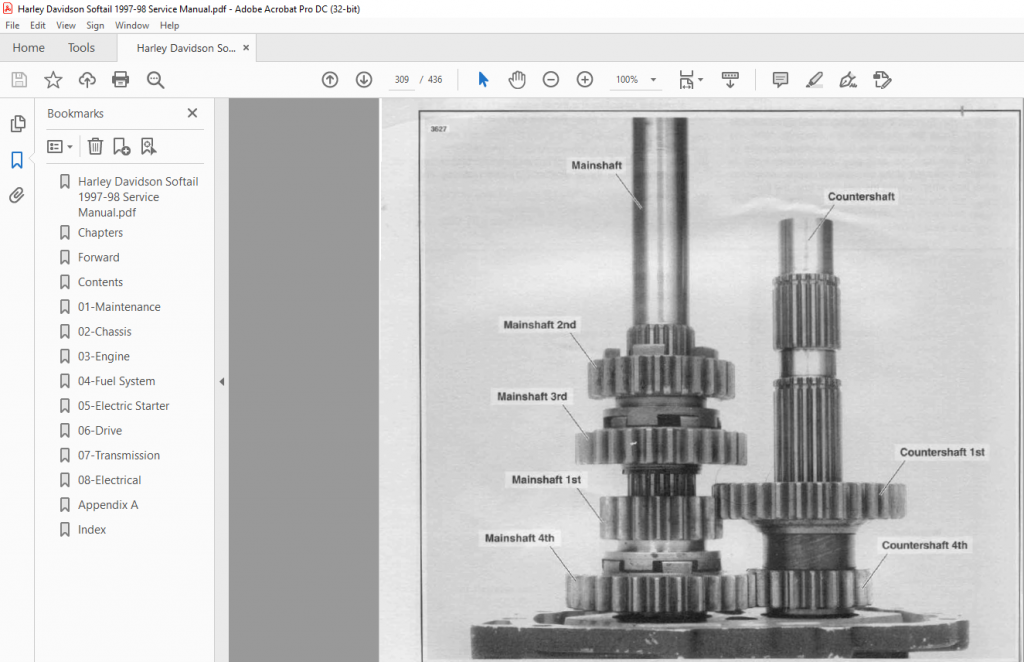The width and height of the screenshot is (1024, 662).
Task: Toggle the Attachments paperclip panel
Action: [17, 195]
